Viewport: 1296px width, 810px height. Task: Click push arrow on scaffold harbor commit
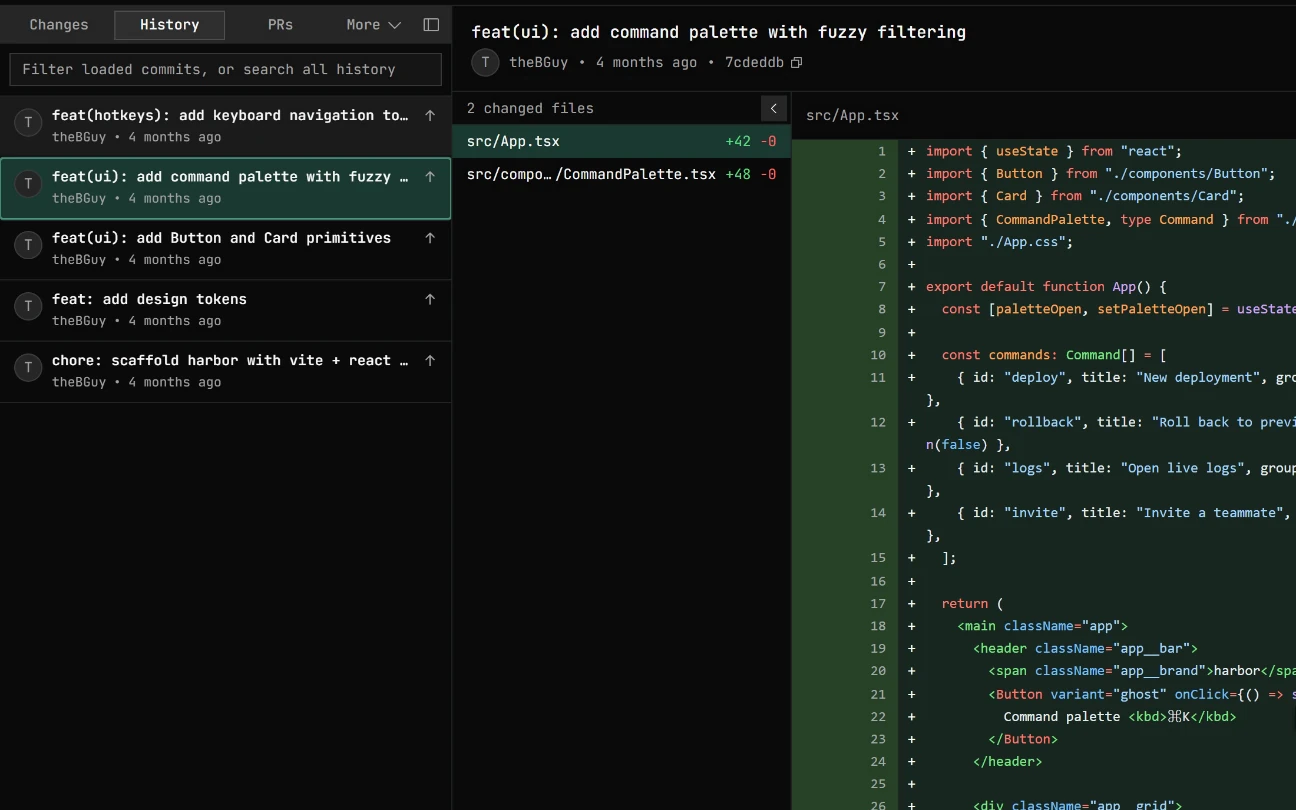point(430,360)
